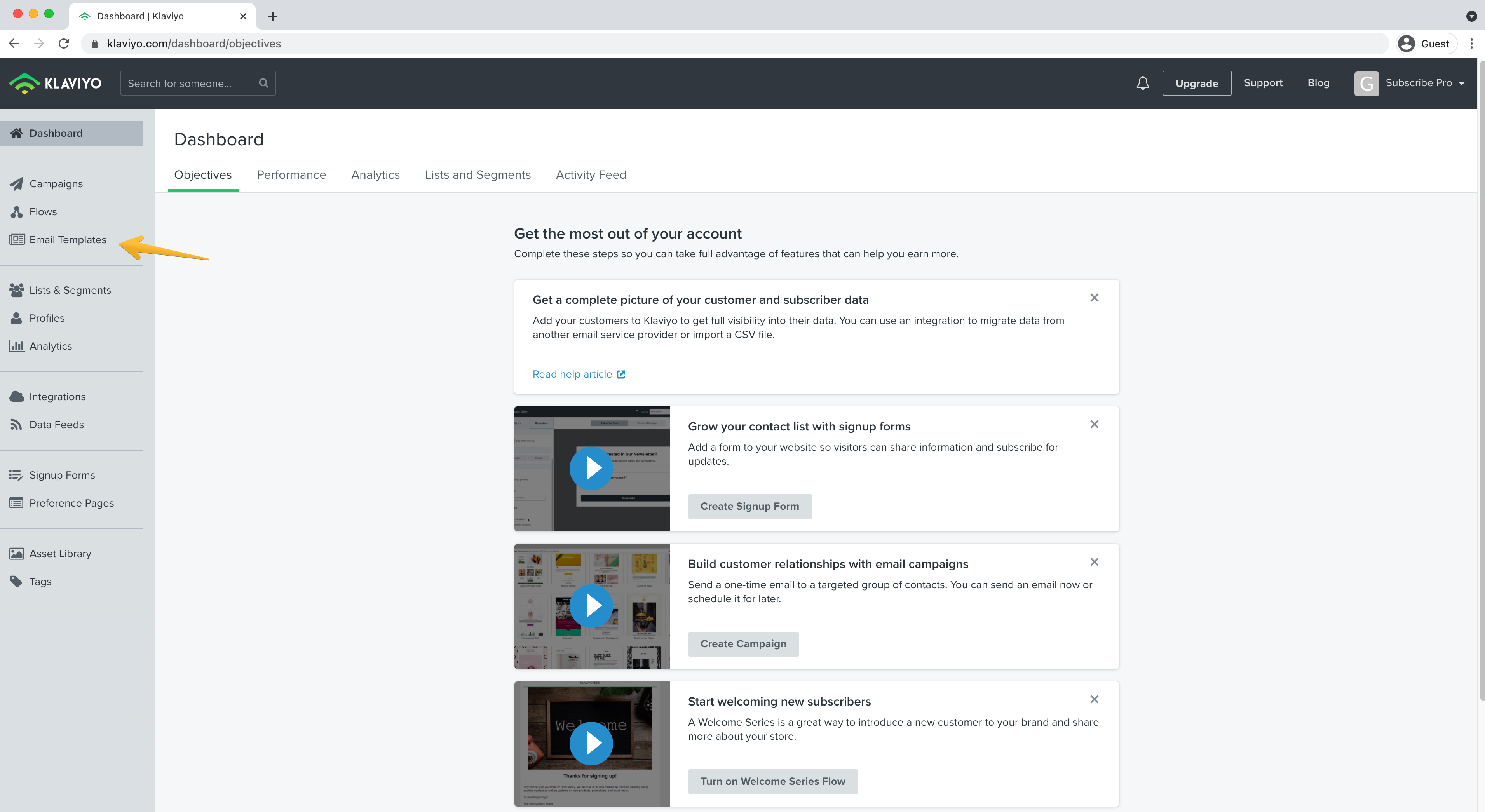1485x812 pixels.
Task: Click the Tags icon in sidebar
Action: 17,582
